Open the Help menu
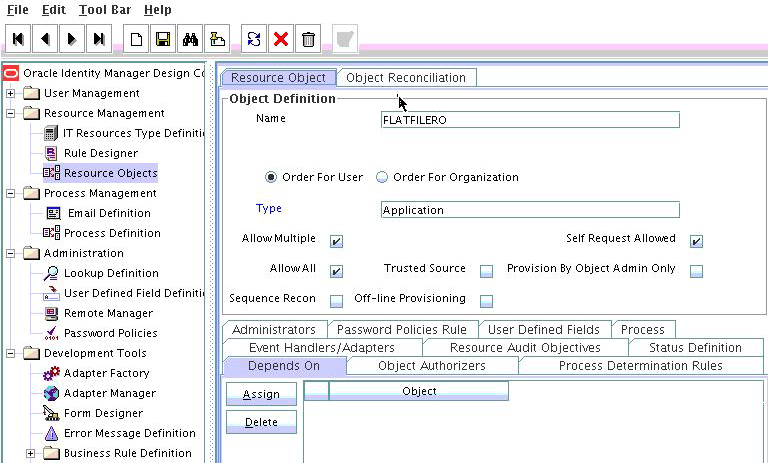The image size is (768, 466). pos(158,10)
